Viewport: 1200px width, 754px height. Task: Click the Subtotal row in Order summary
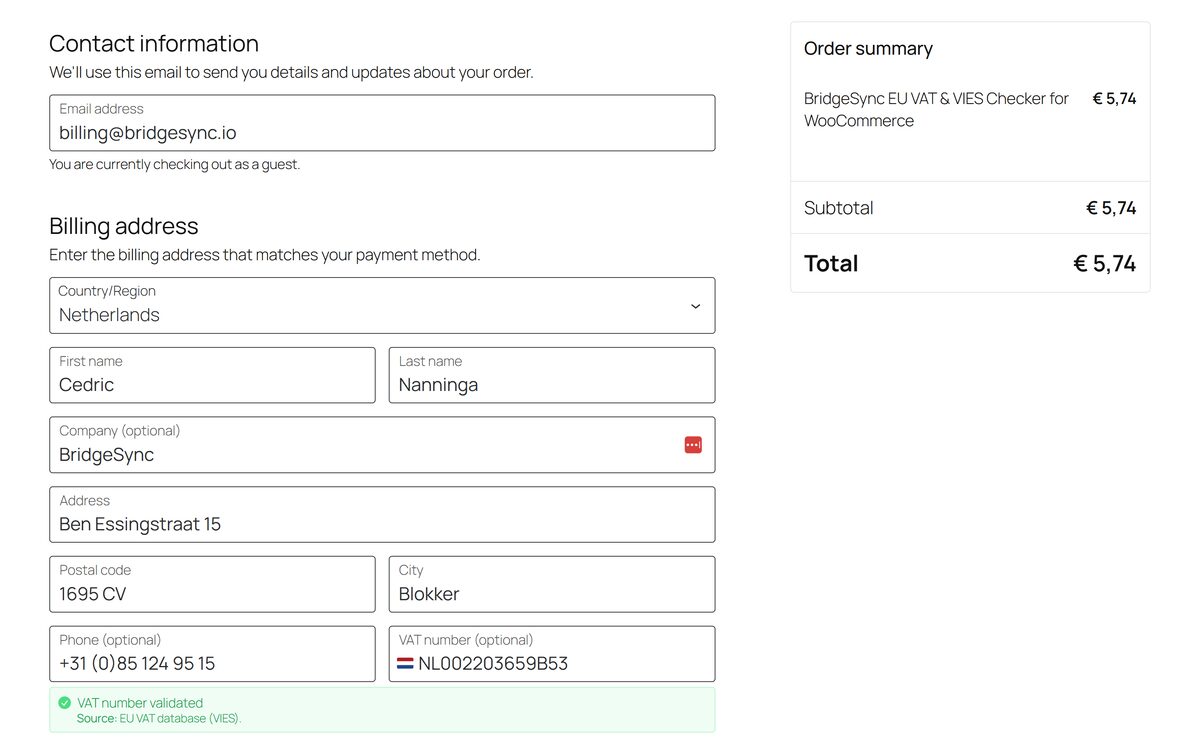(x=969, y=208)
